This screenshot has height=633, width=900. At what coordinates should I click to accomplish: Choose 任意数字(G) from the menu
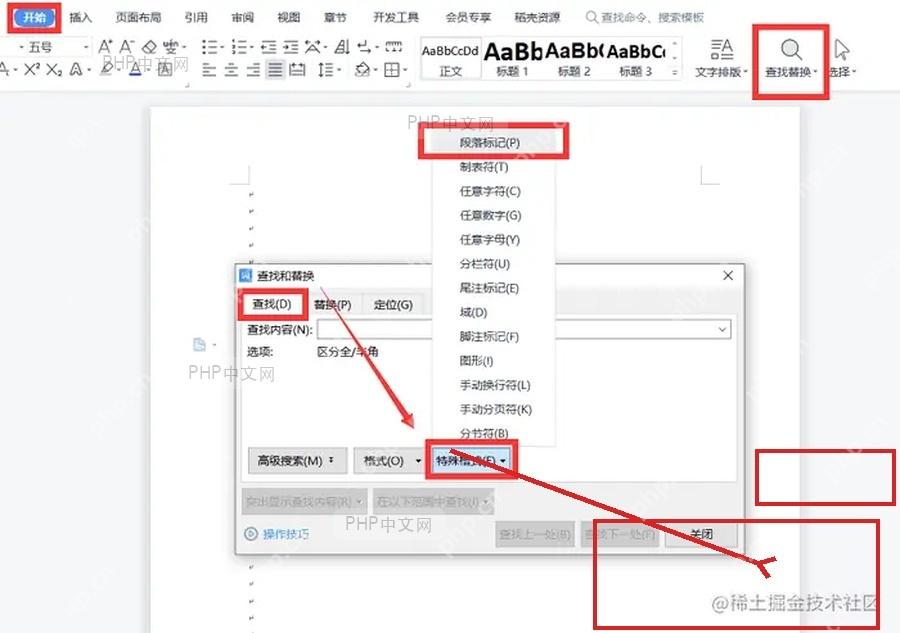tap(494, 215)
